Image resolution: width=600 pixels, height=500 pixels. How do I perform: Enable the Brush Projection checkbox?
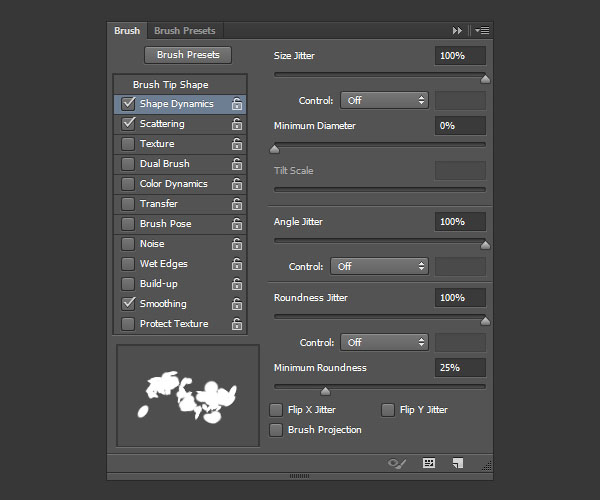pos(276,430)
